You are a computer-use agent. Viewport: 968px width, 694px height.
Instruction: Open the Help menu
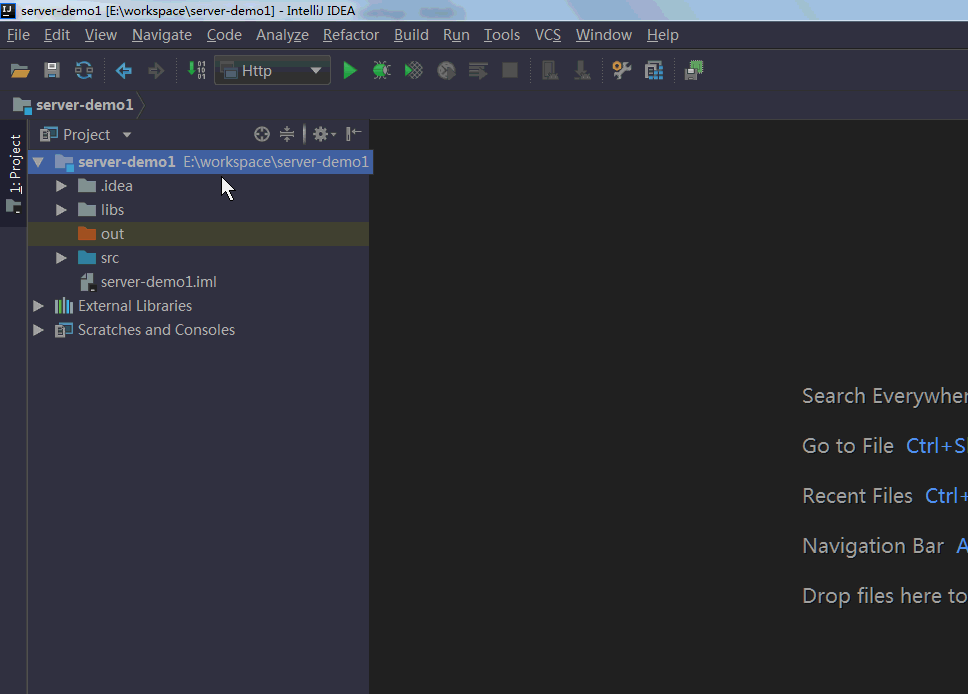click(662, 35)
